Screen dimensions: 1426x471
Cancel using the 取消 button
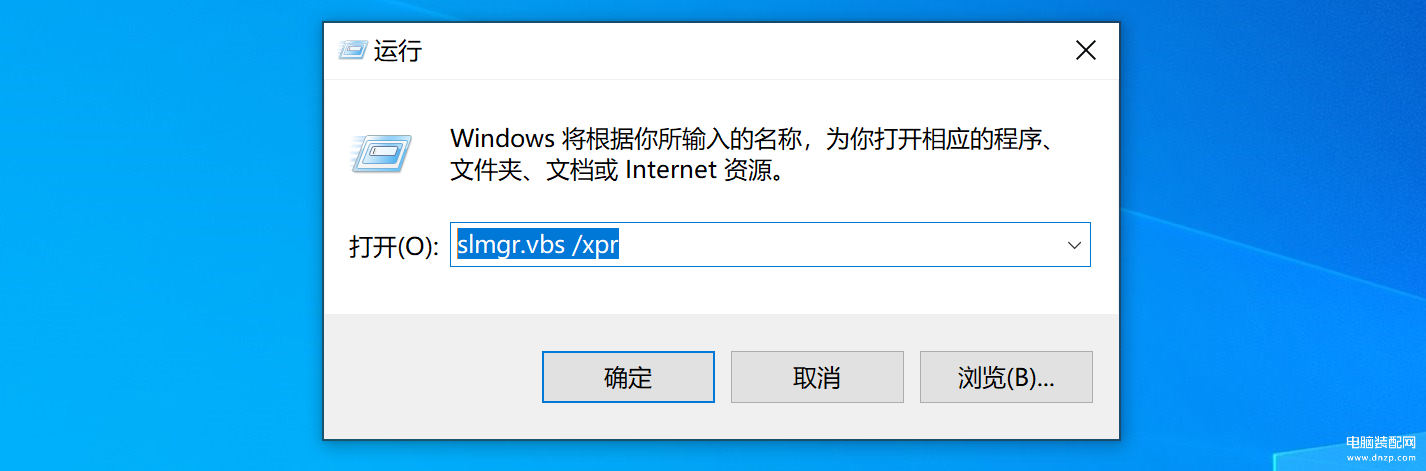click(x=817, y=377)
